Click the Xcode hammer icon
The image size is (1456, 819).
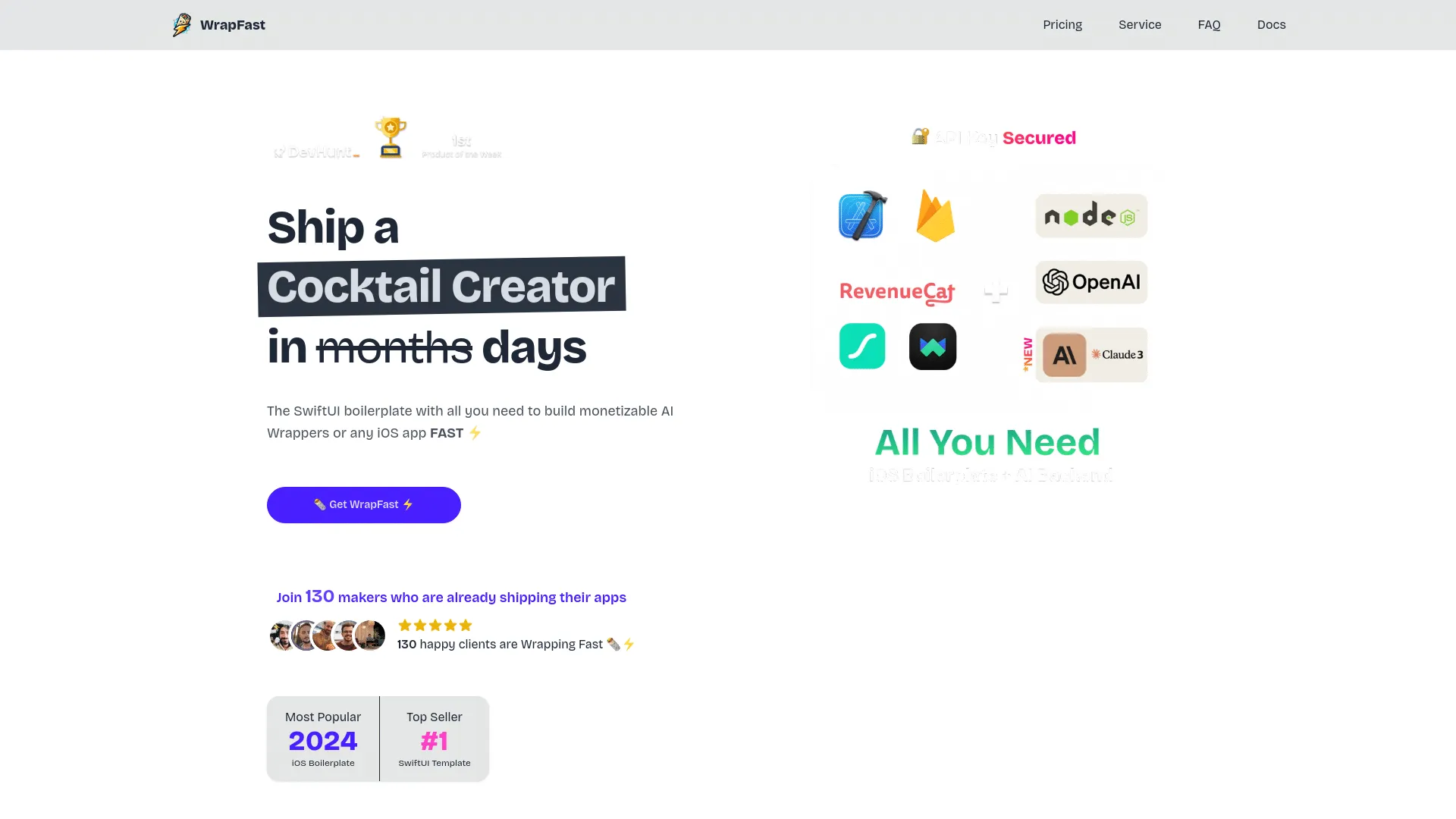862,215
